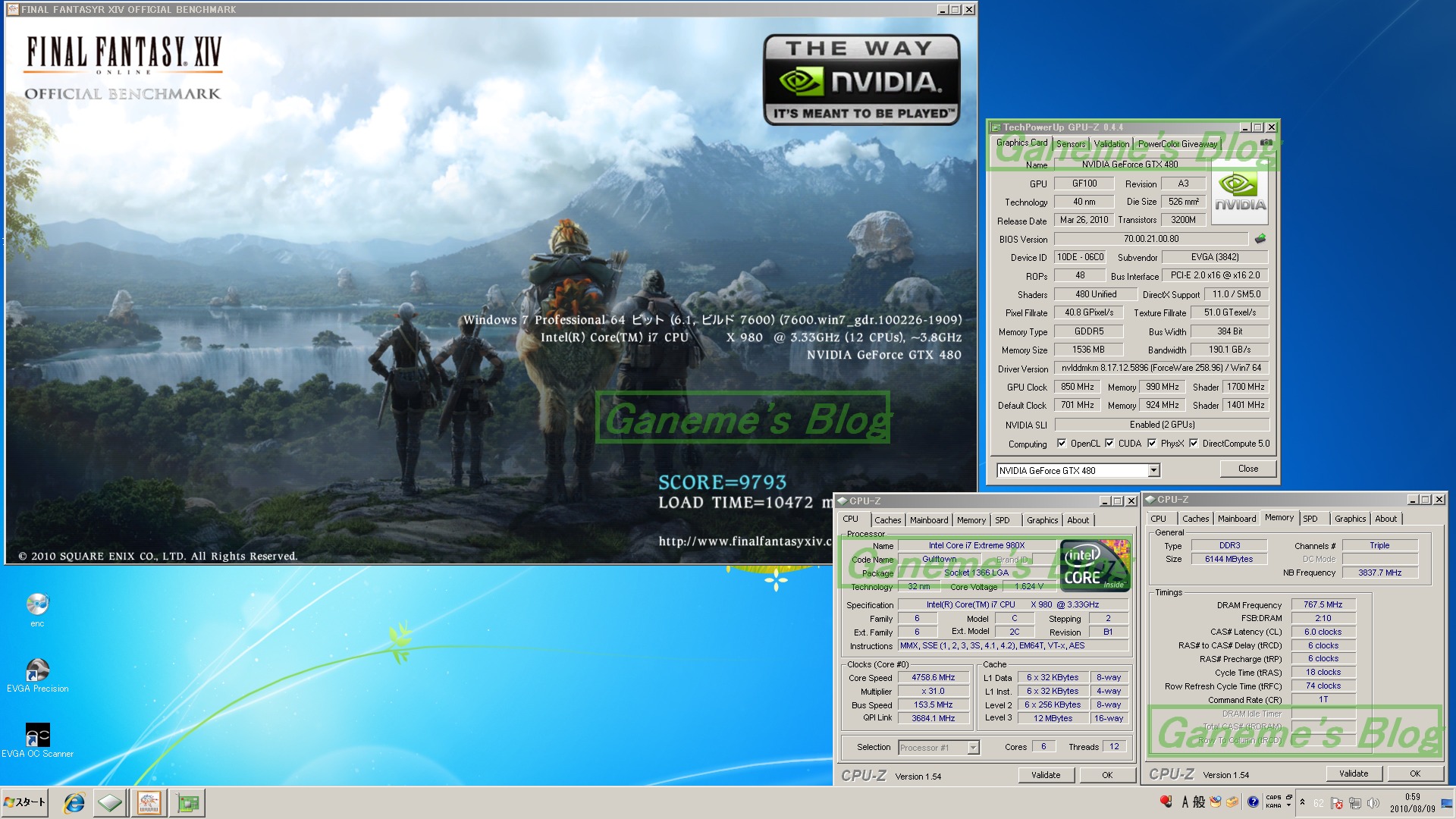Viewport: 1456px width, 819px height.
Task: Open the Mainboard tab in left CPU-Z
Action: pyautogui.click(x=928, y=520)
